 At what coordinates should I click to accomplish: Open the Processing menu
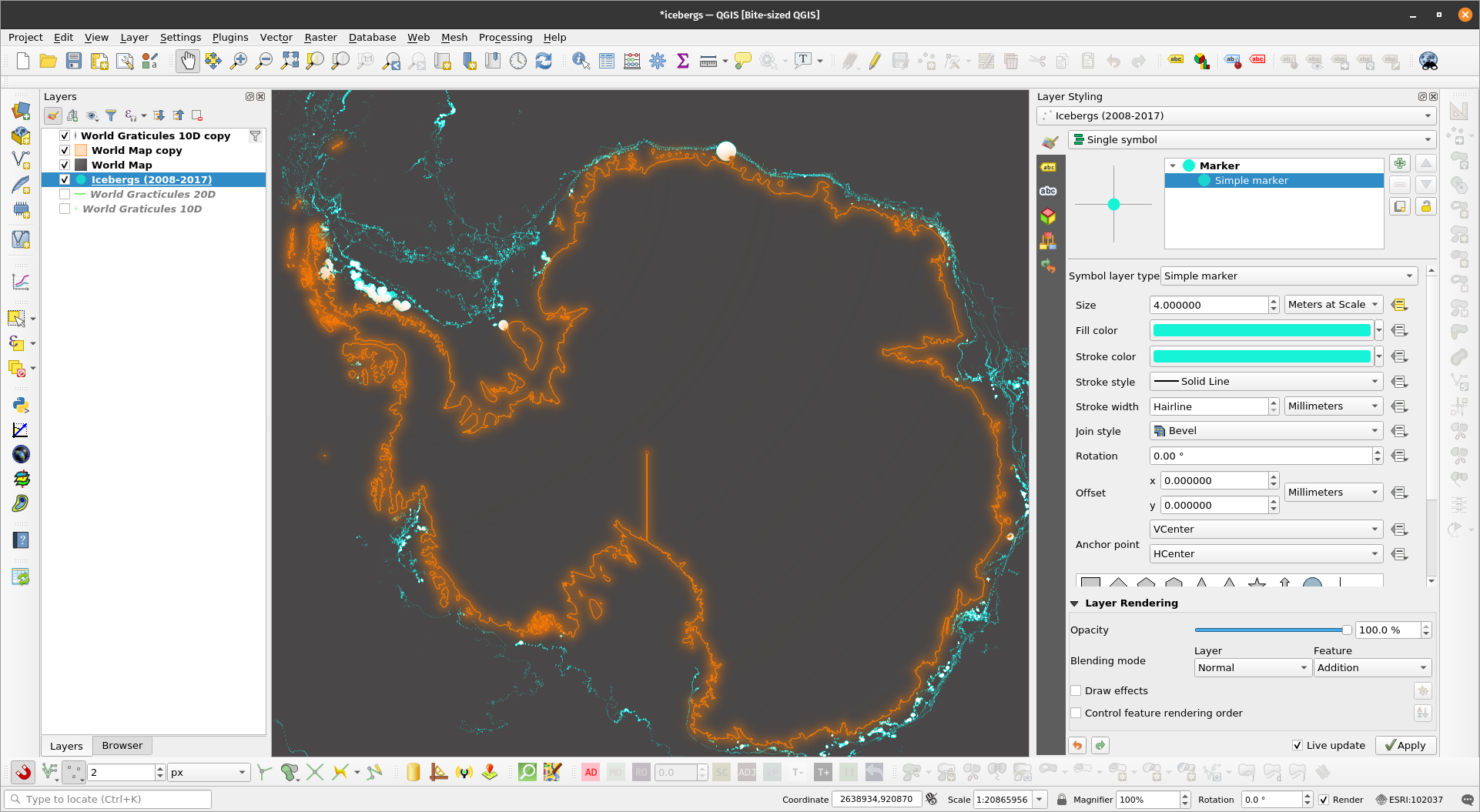[505, 37]
